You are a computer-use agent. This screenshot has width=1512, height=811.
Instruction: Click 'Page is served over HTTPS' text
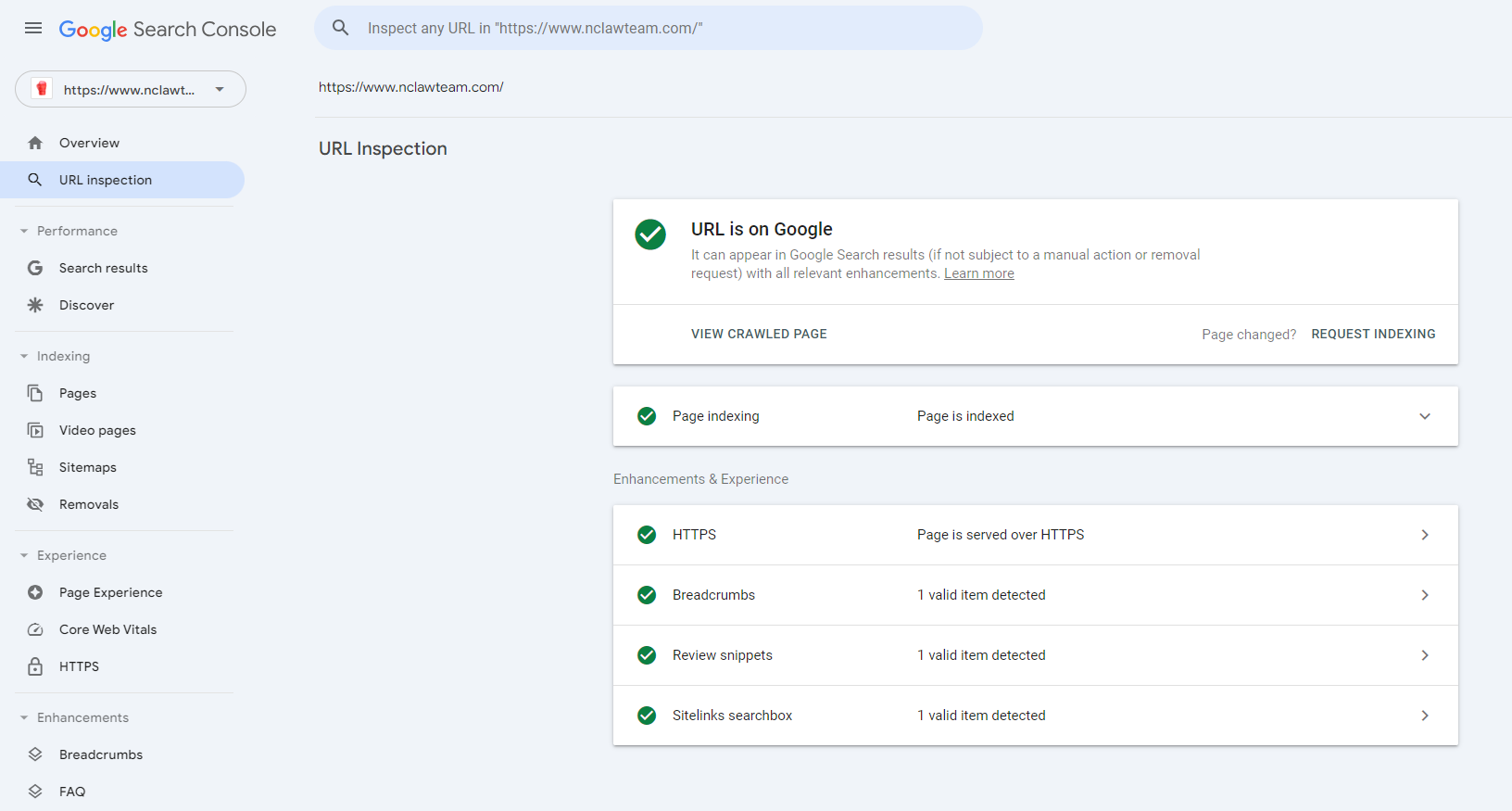click(x=1001, y=535)
